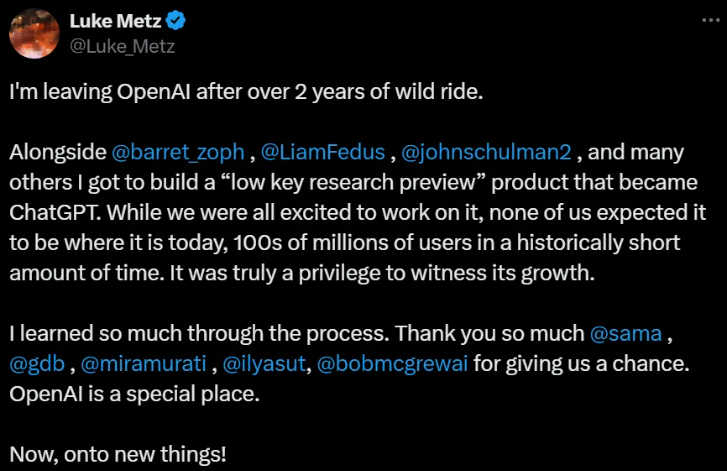Open the @barret_zoph mention
The height and width of the screenshot is (471, 727).
(x=178, y=152)
